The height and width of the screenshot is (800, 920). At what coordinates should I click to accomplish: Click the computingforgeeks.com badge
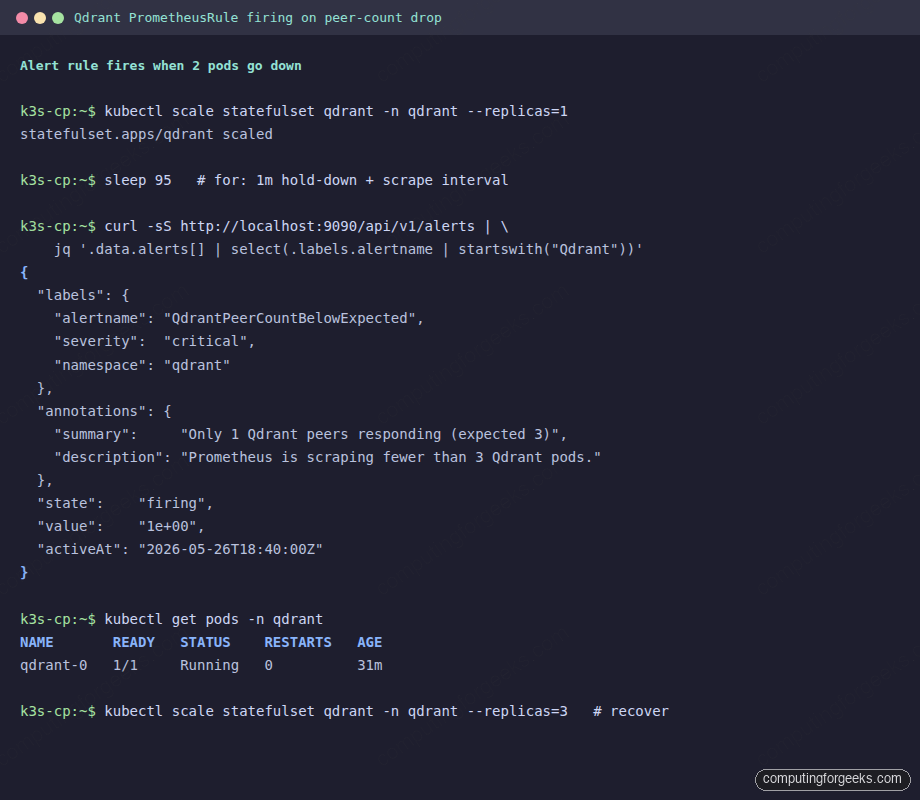click(832, 779)
